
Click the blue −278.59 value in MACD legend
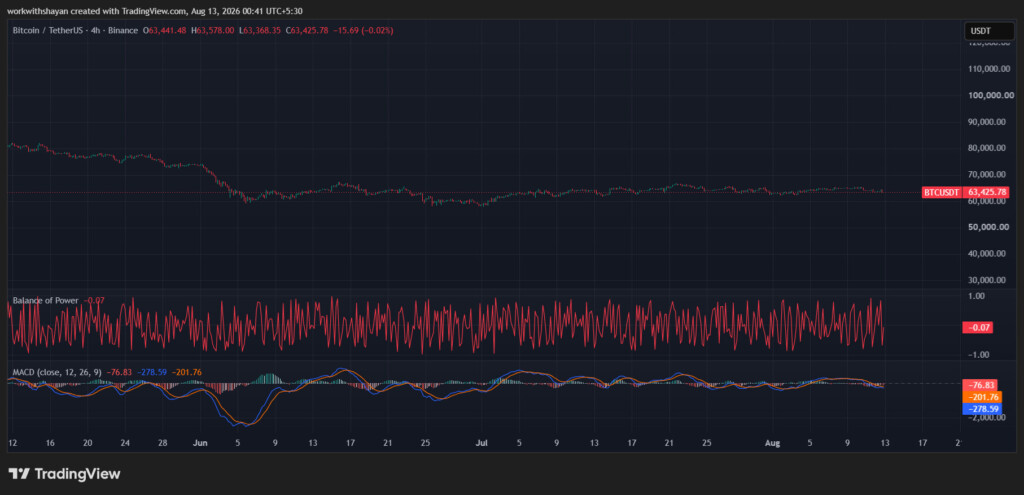(x=152, y=372)
